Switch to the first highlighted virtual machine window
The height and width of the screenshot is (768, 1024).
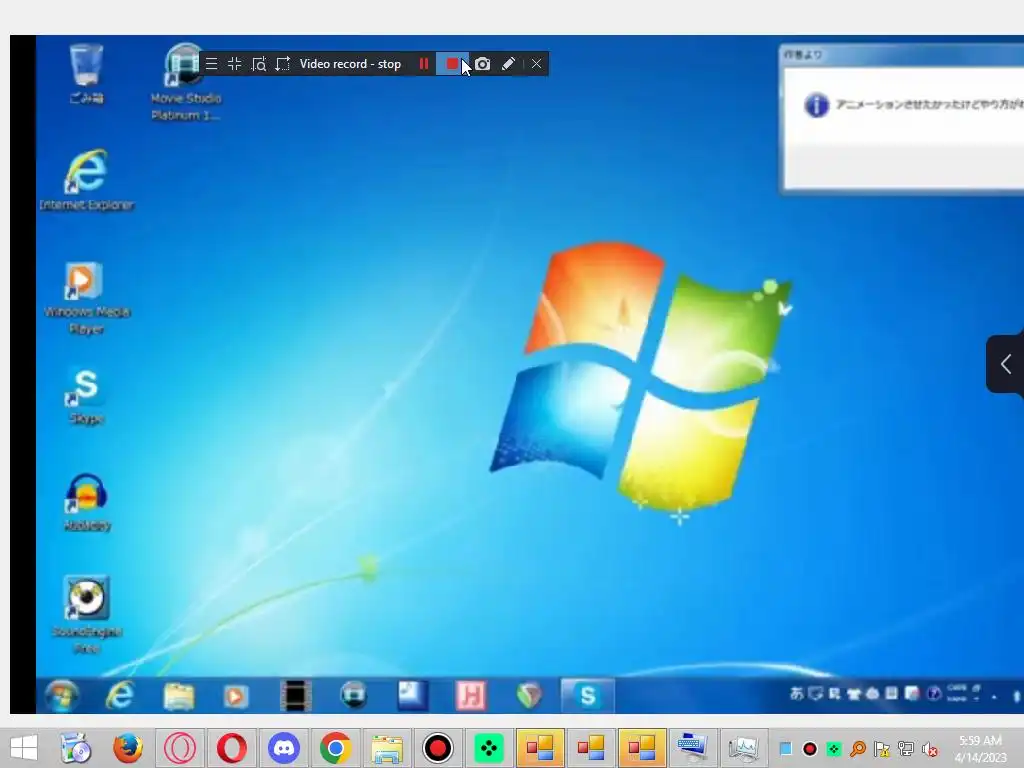540,748
